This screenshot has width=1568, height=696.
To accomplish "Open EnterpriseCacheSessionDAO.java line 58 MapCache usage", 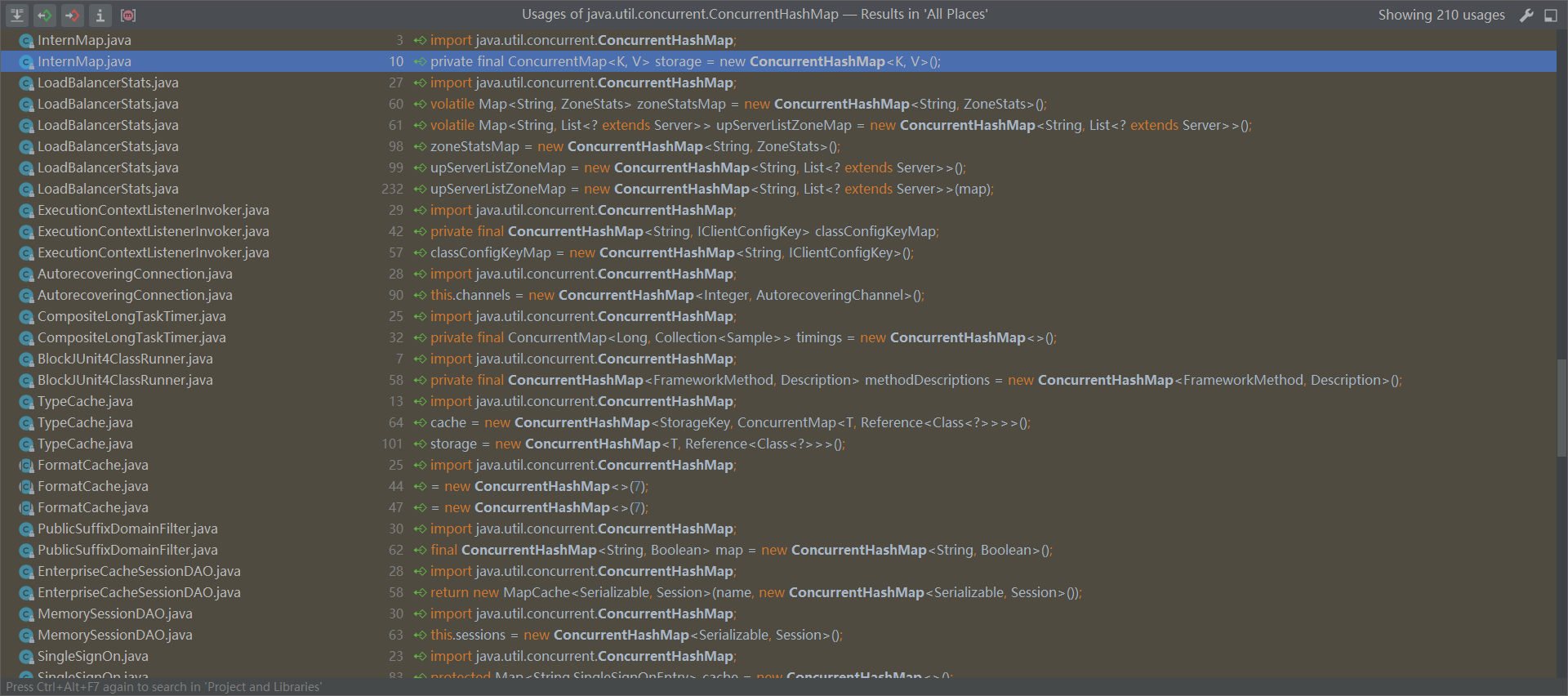I will pyautogui.click(x=778, y=592).
